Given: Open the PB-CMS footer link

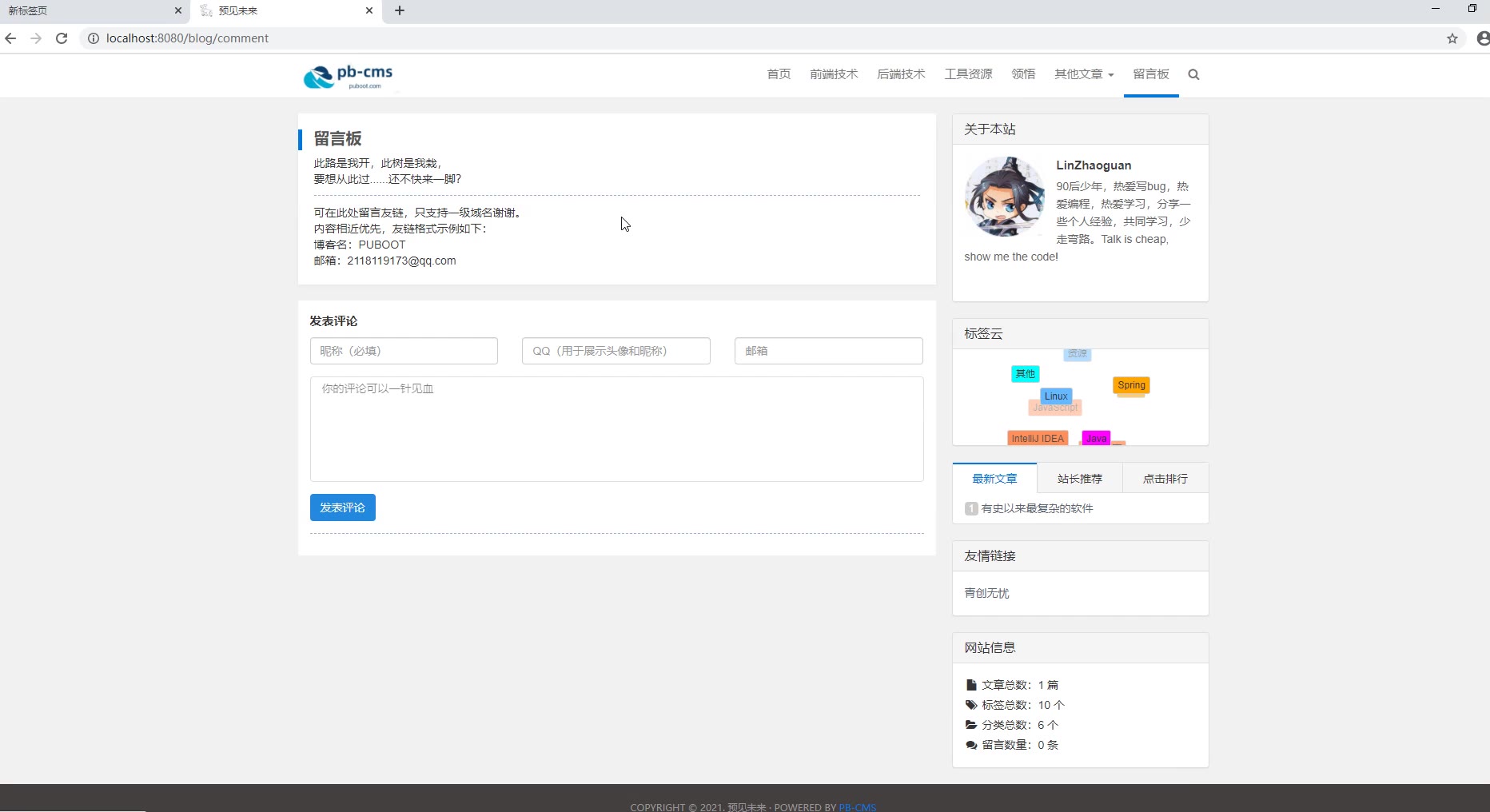Looking at the screenshot, I should point(857,807).
